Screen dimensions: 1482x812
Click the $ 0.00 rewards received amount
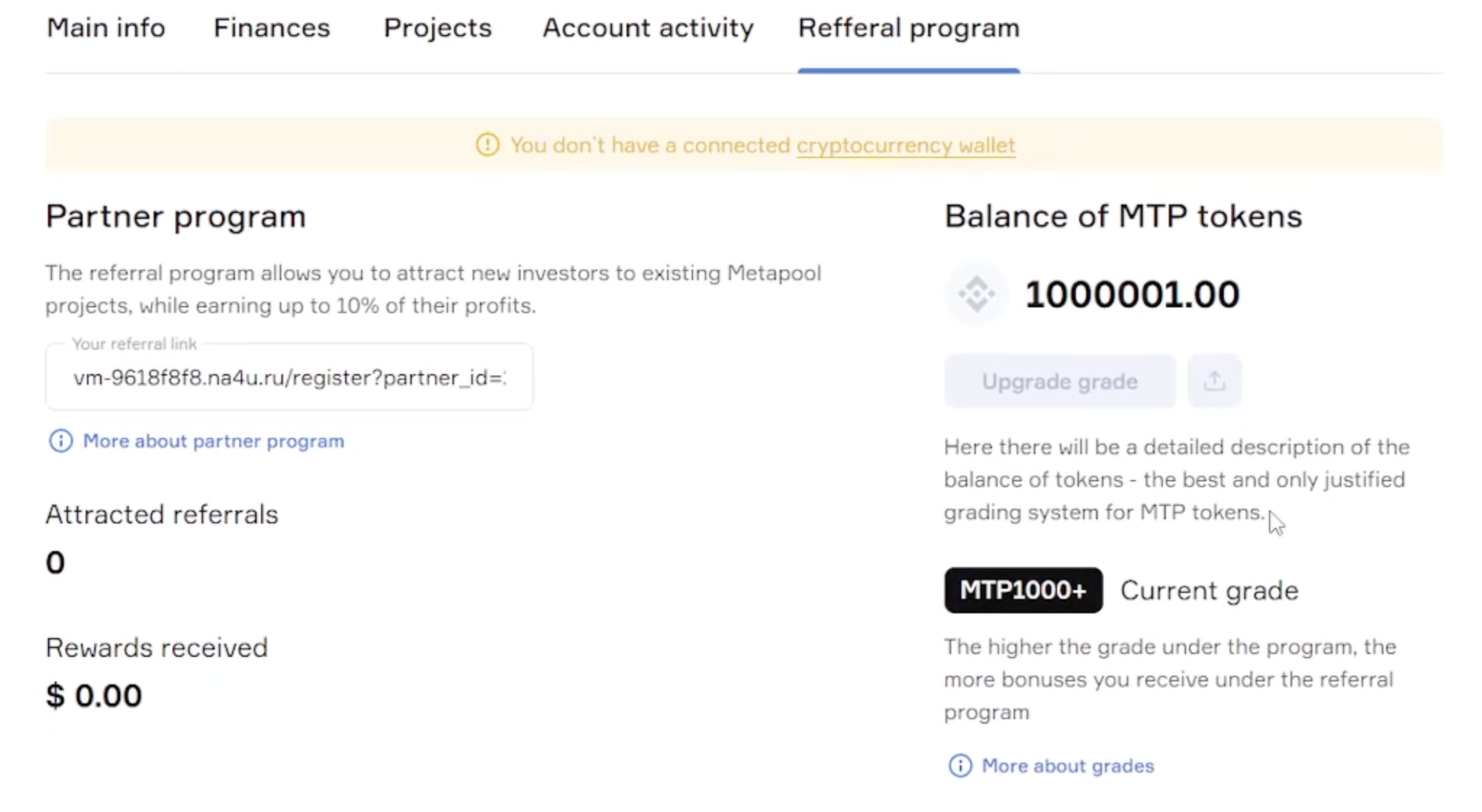pyautogui.click(x=94, y=696)
